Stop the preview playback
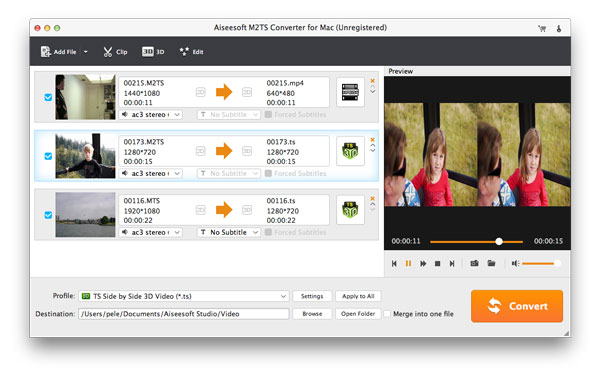 [x=437, y=264]
